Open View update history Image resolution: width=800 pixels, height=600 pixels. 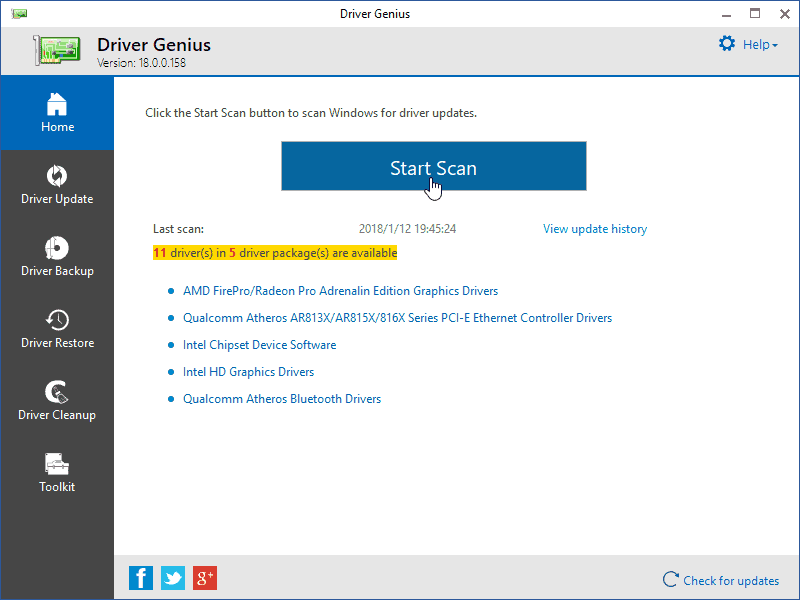(595, 229)
